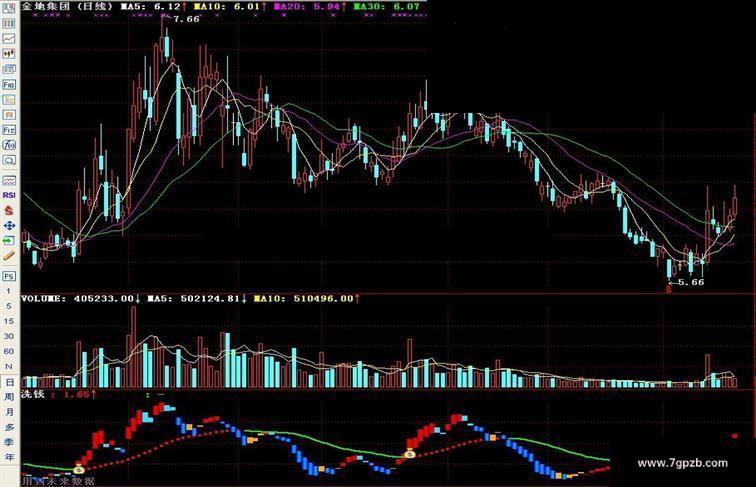Select the 年 yearly period

[9, 457]
